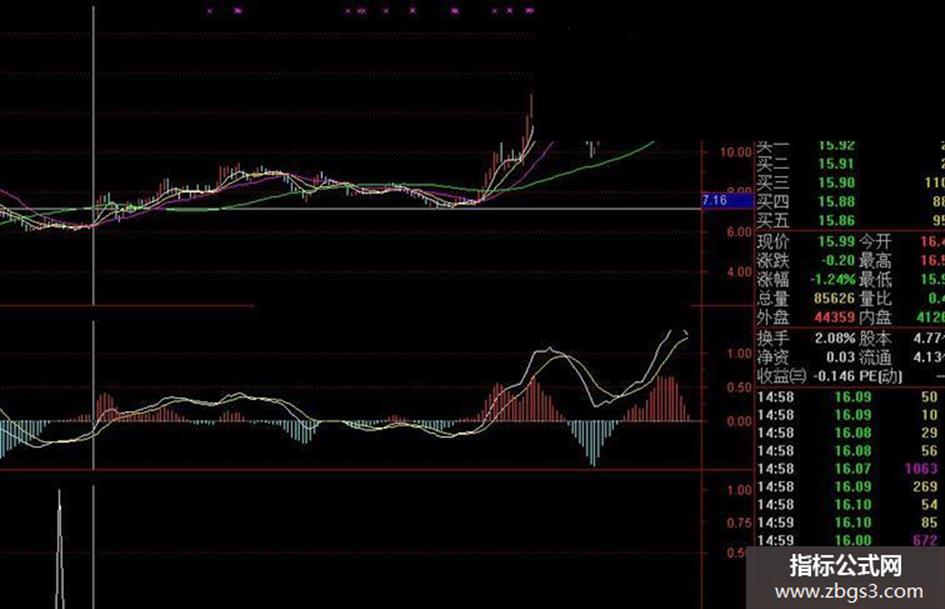Click the tall red candlestick at the price peak

(x=531, y=107)
